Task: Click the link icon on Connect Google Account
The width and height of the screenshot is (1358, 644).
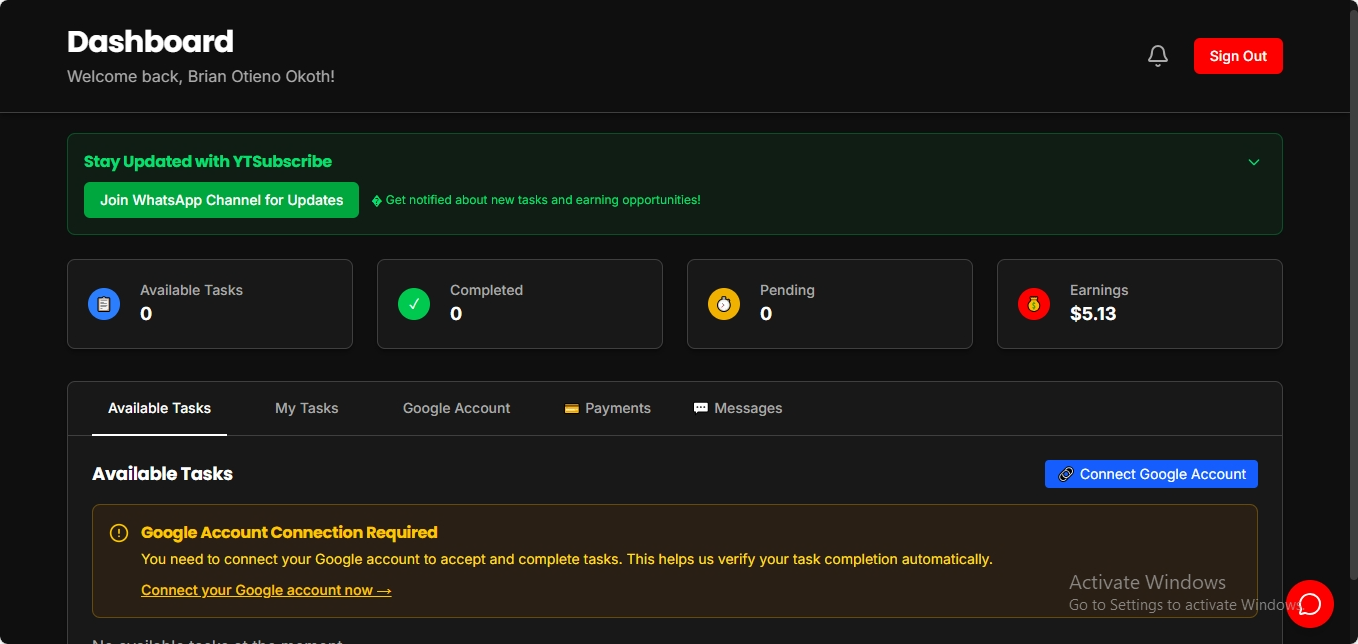Action: coord(1066,473)
